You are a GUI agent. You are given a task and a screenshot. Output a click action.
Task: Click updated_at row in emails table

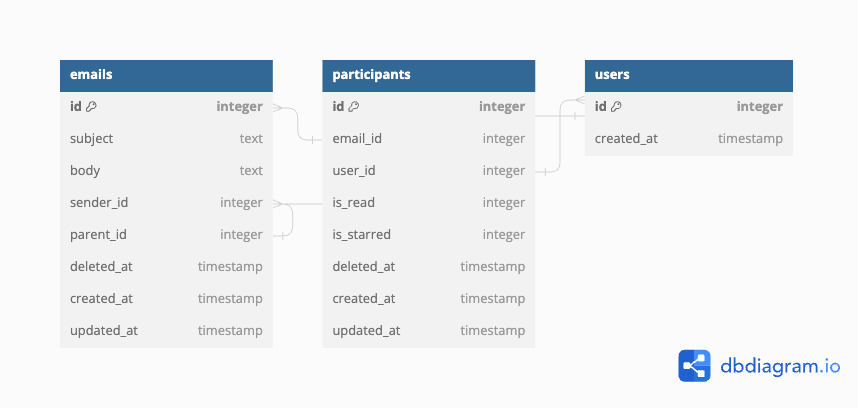(166, 331)
